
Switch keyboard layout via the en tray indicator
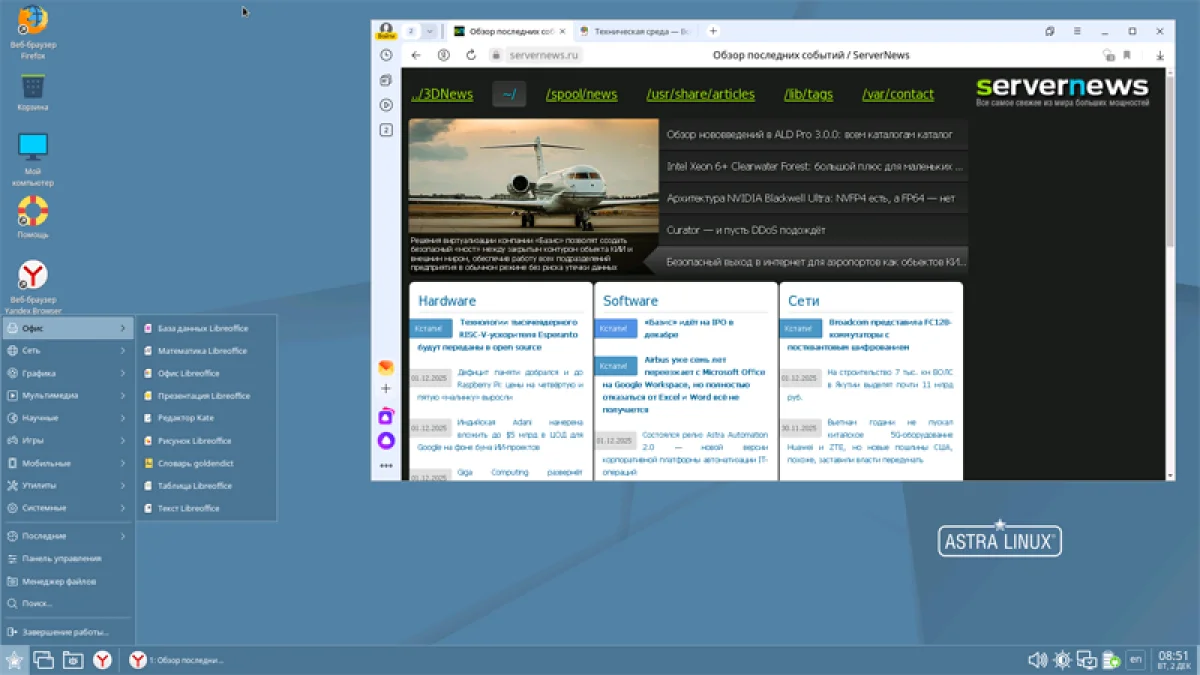(x=1136, y=660)
